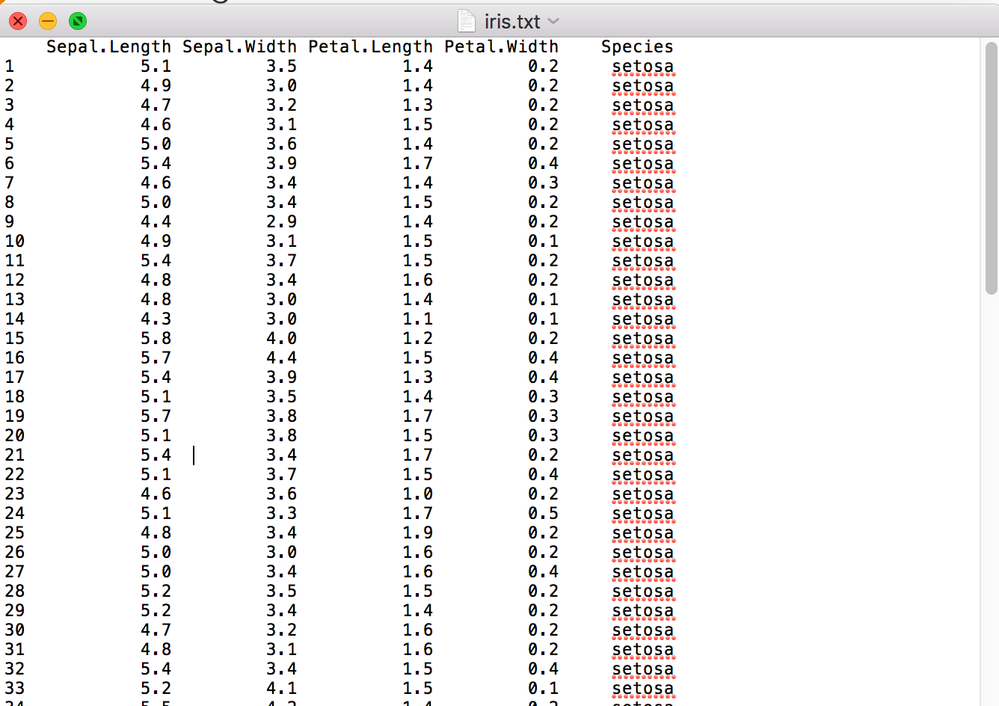Click the green full-screen window button

point(78,21)
